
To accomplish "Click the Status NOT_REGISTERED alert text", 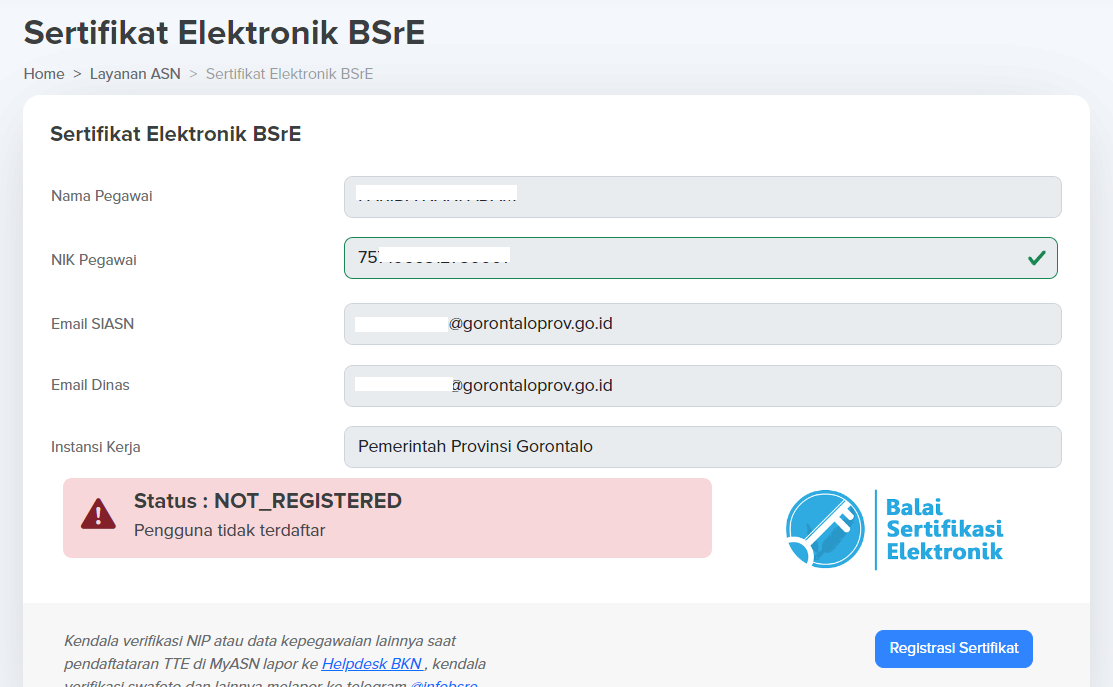I will click(268, 501).
